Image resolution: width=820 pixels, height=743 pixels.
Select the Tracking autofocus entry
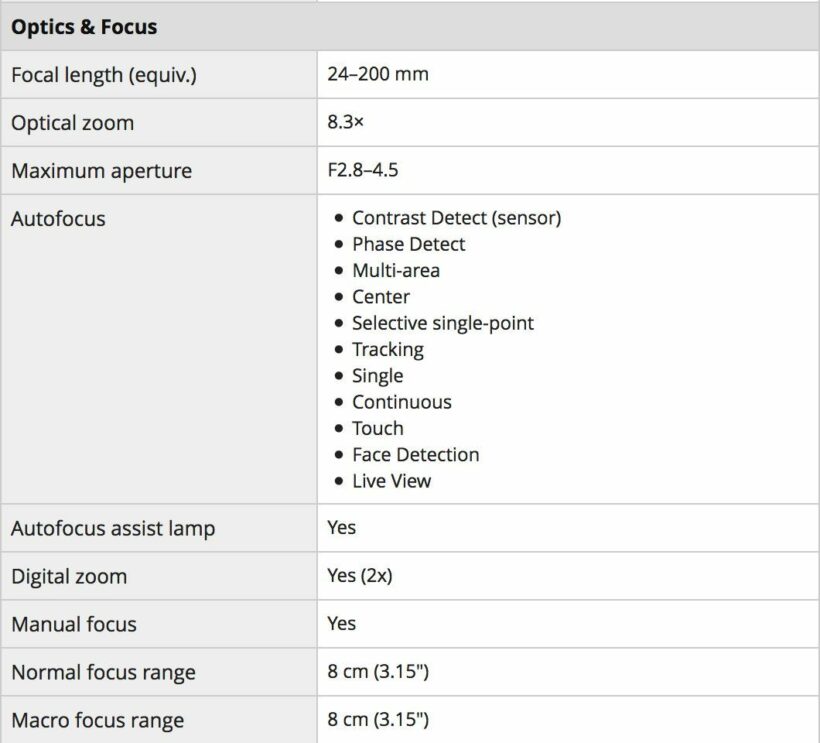(388, 349)
